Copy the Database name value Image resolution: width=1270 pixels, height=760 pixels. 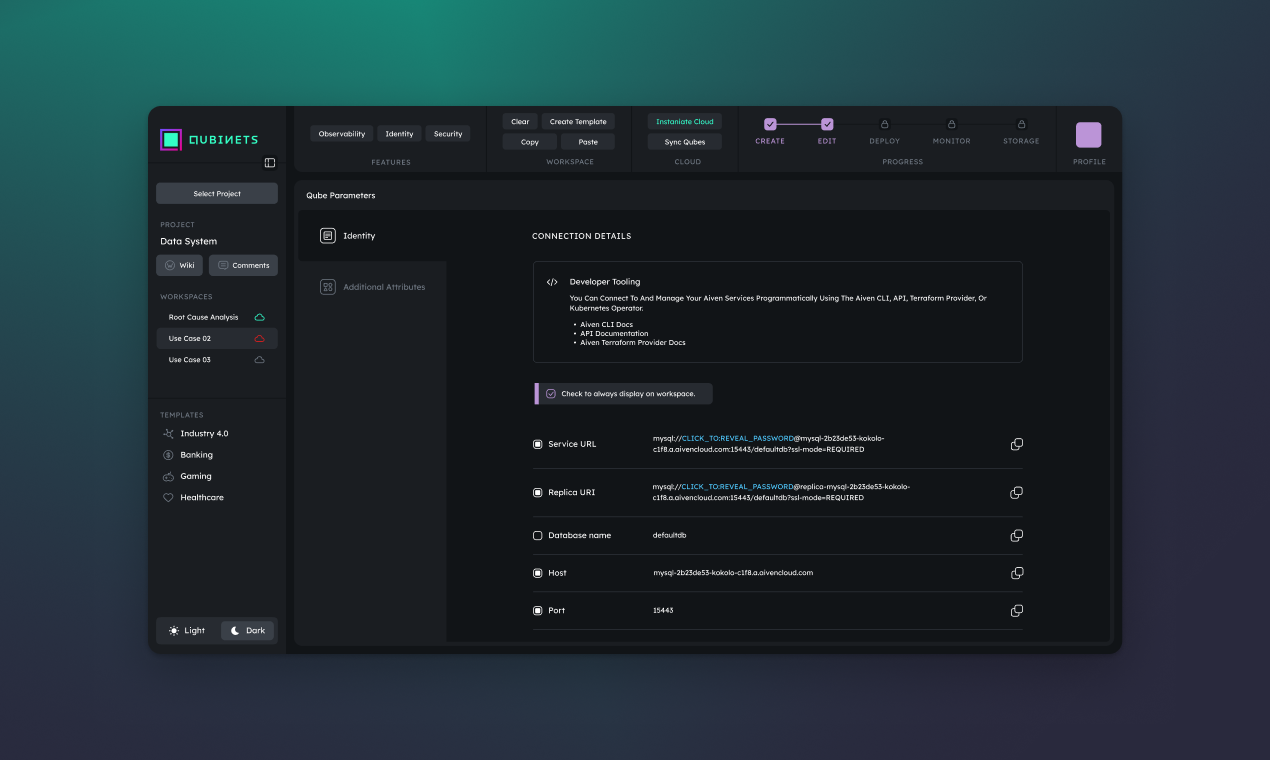tap(1017, 536)
